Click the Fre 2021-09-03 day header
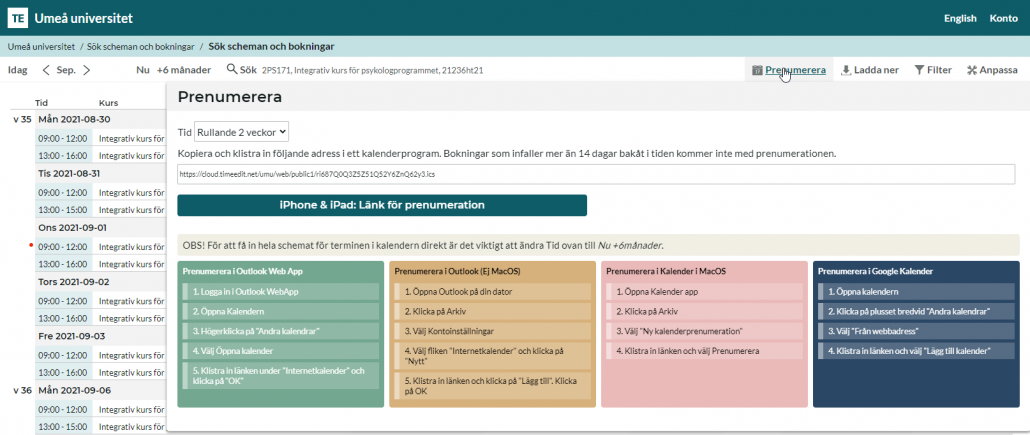1030x435 pixels. tap(71, 336)
